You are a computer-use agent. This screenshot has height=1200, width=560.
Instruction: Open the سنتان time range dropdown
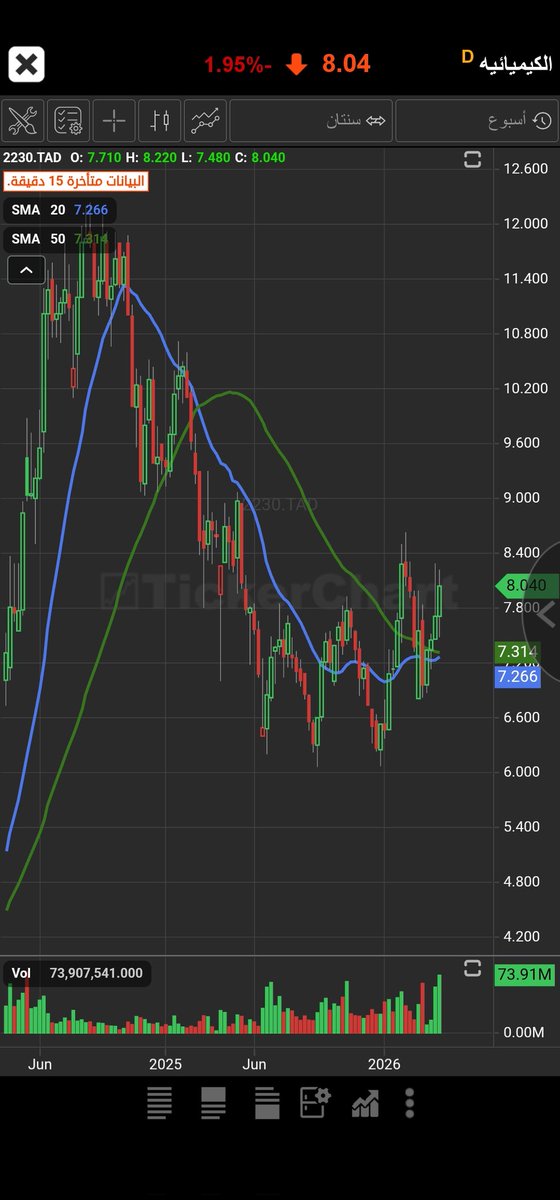[311, 120]
